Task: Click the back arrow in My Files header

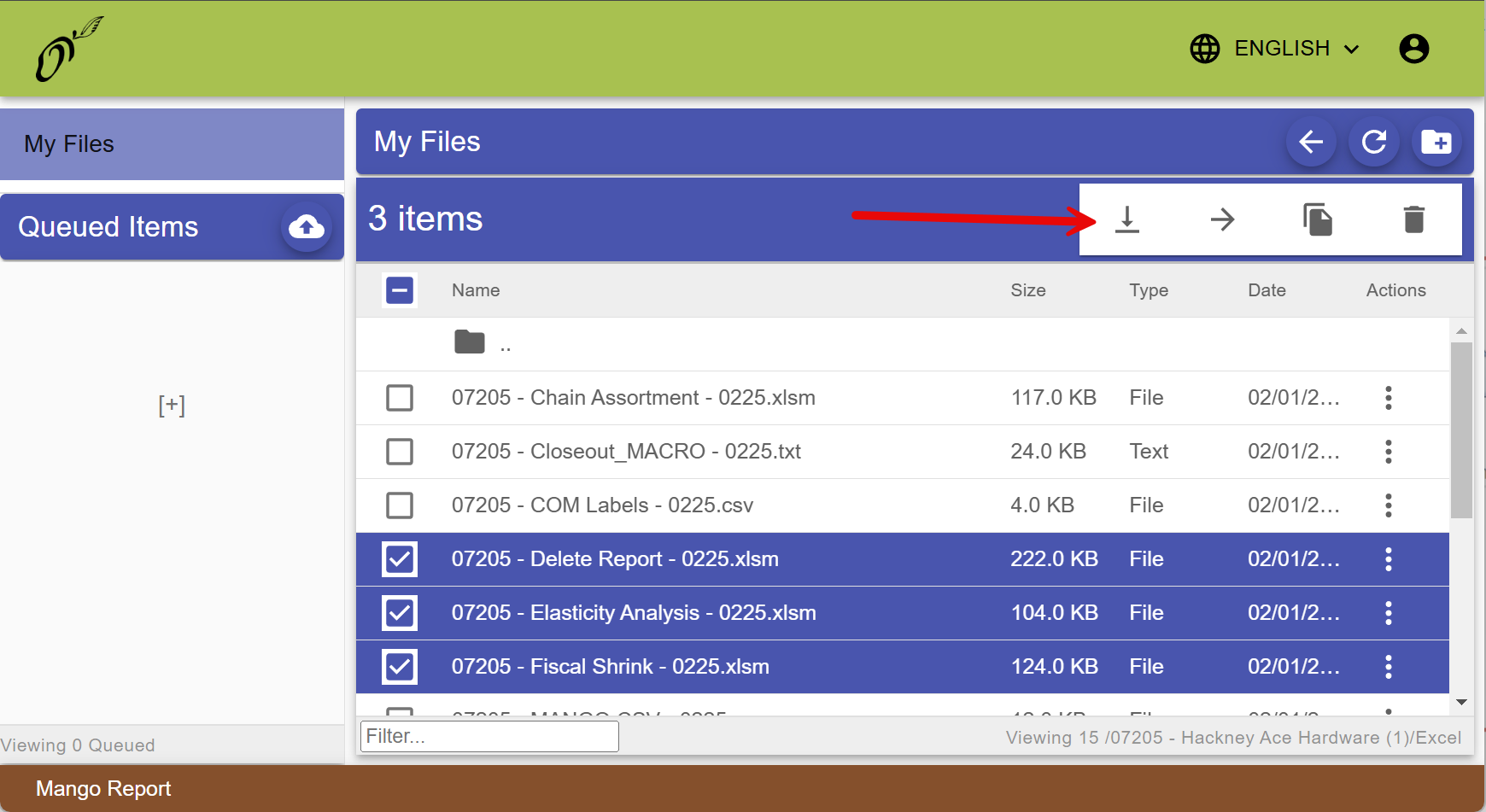Action: click(x=1311, y=142)
